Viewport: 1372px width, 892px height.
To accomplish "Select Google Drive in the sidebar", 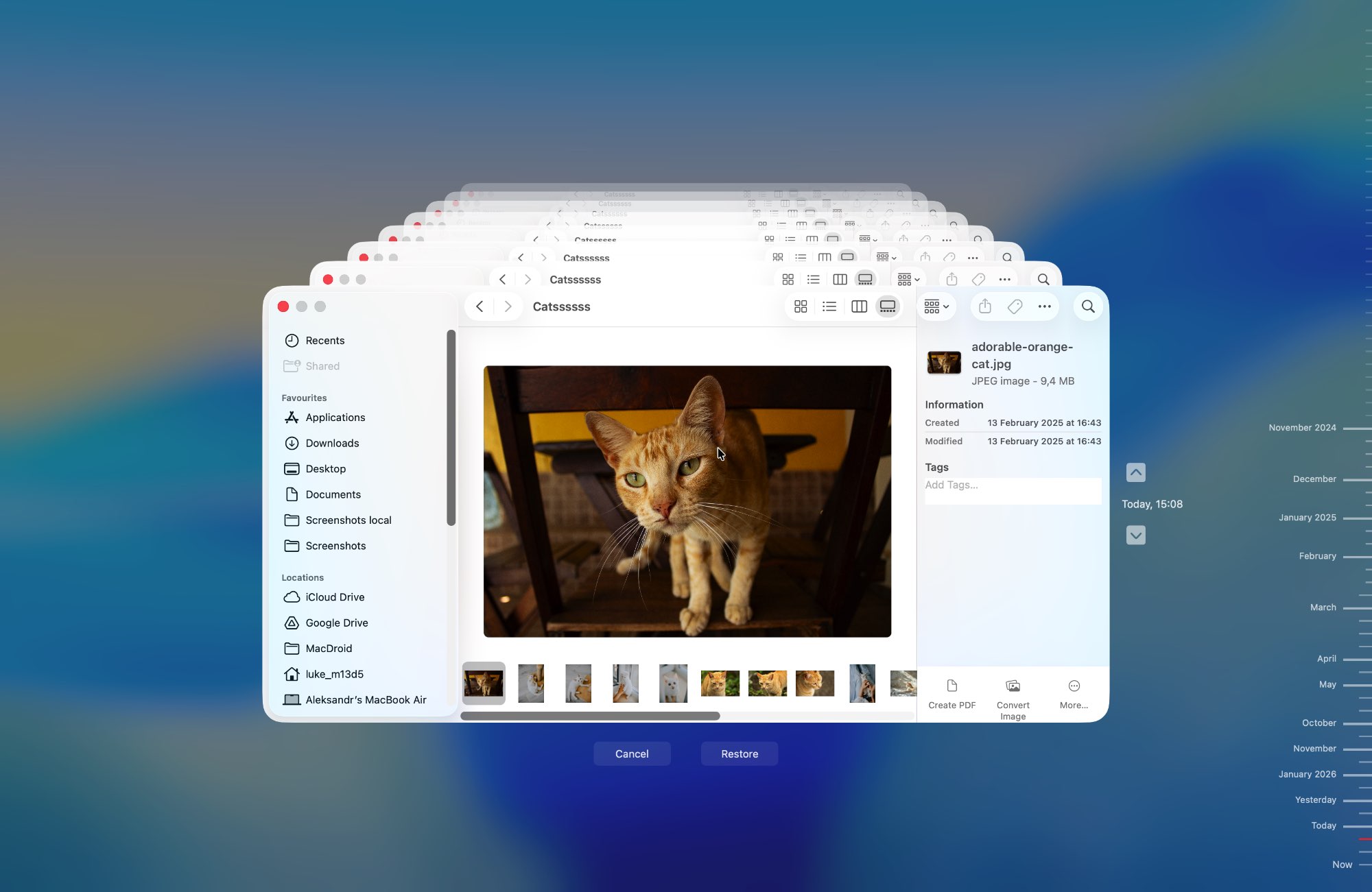I will pos(336,623).
